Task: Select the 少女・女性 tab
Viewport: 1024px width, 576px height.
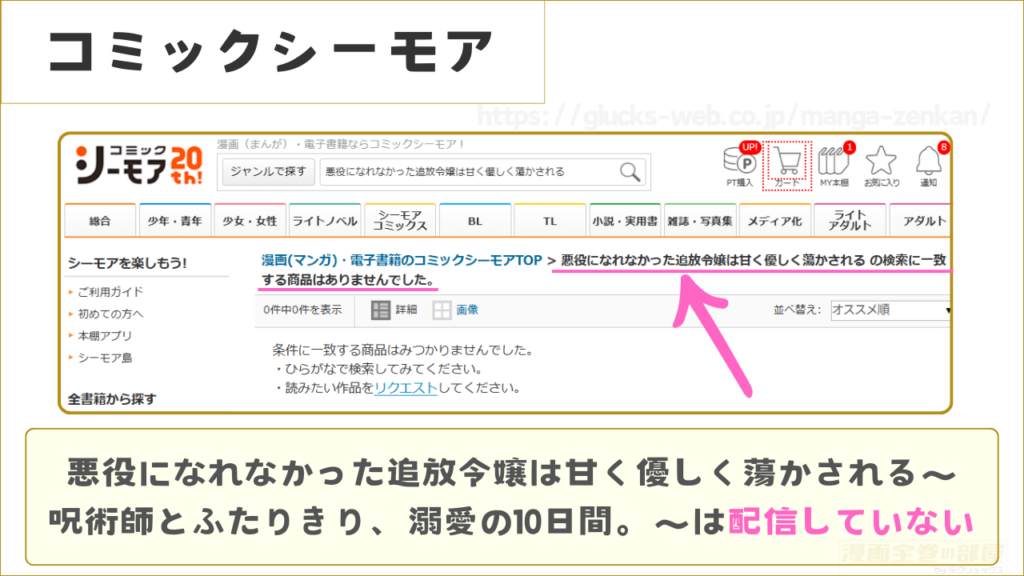Action: (x=249, y=221)
